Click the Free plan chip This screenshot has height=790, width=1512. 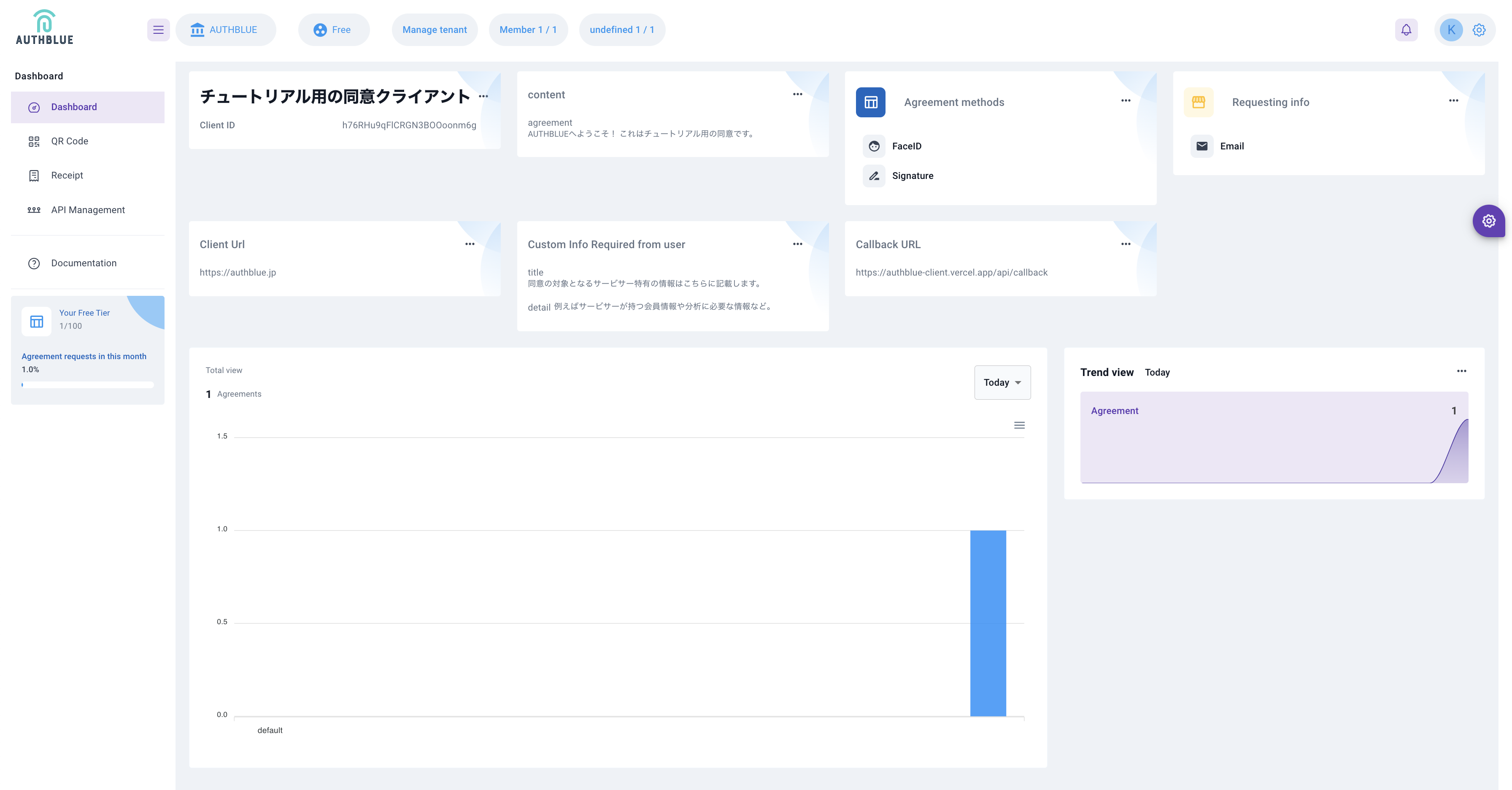click(333, 30)
